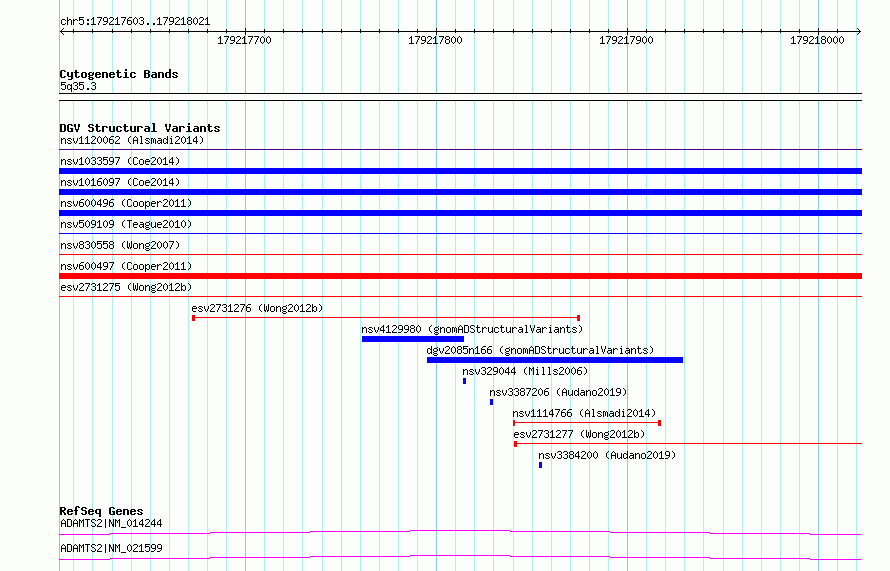
Task: Click the ruler's left arrow end
Action: click(x=62, y=31)
